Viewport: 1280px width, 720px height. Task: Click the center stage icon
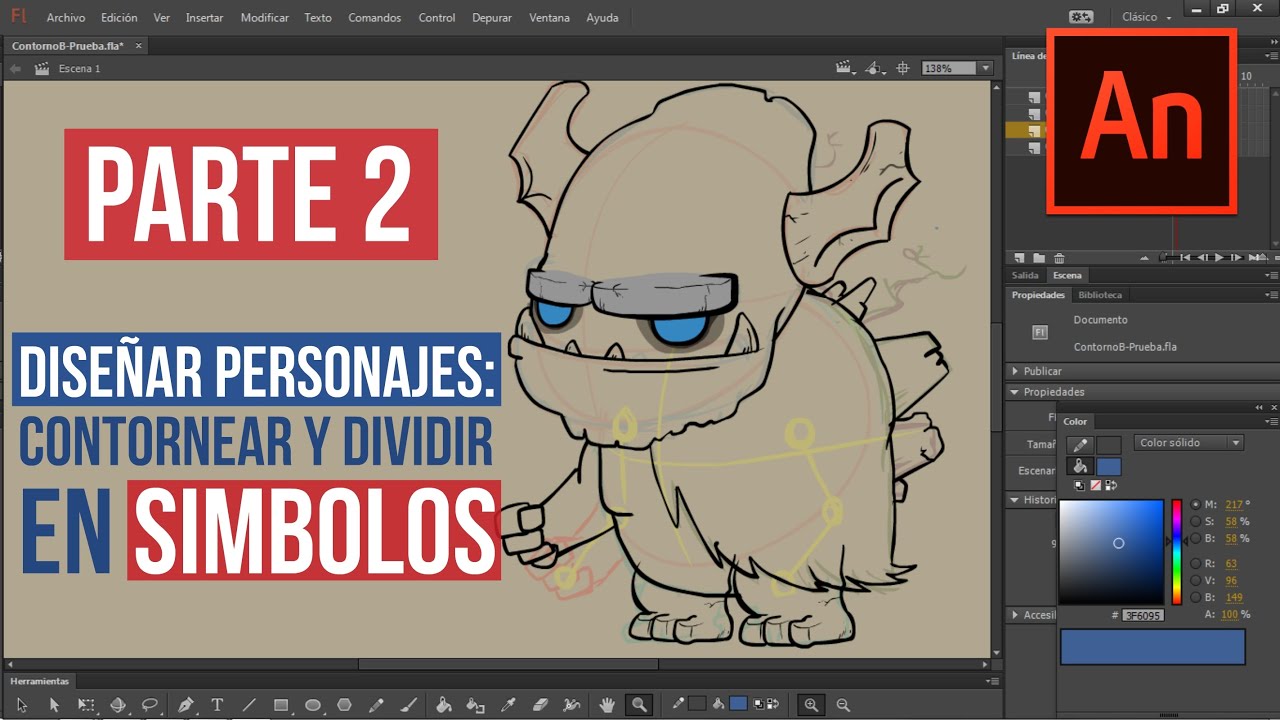[903, 68]
